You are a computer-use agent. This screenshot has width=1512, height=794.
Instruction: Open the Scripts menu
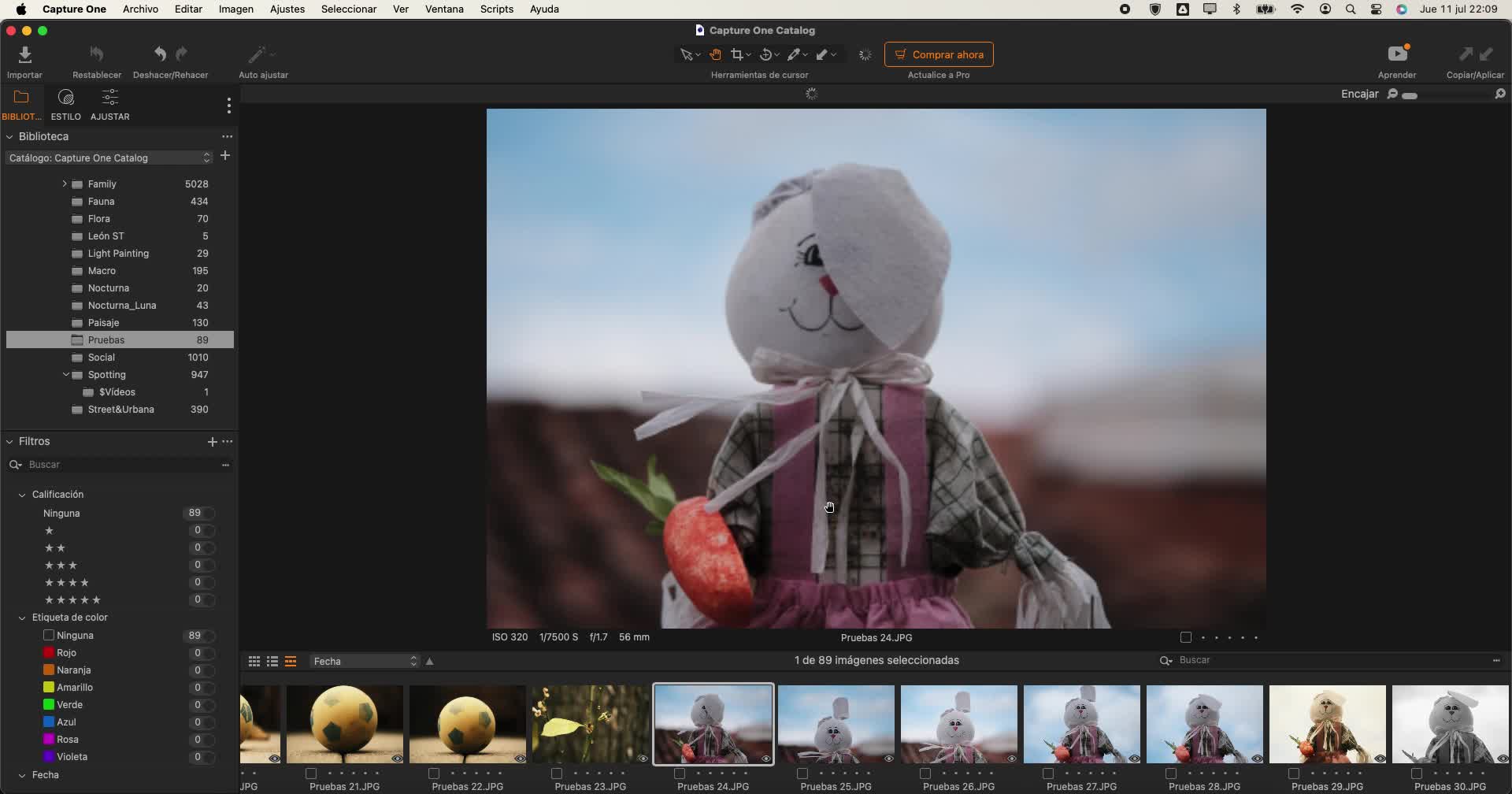(497, 9)
